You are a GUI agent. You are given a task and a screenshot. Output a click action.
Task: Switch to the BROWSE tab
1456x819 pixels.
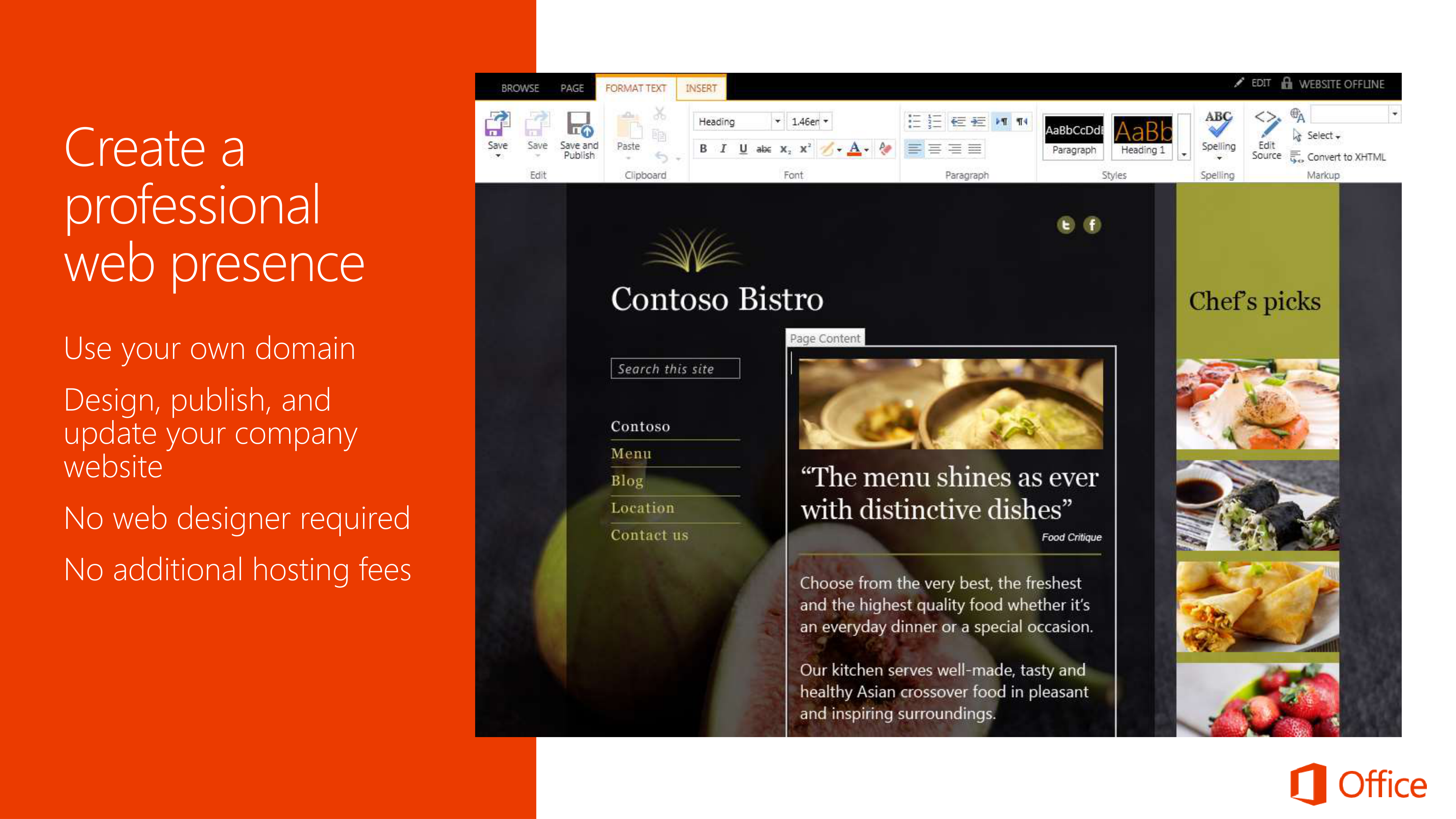tap(520, 88)
